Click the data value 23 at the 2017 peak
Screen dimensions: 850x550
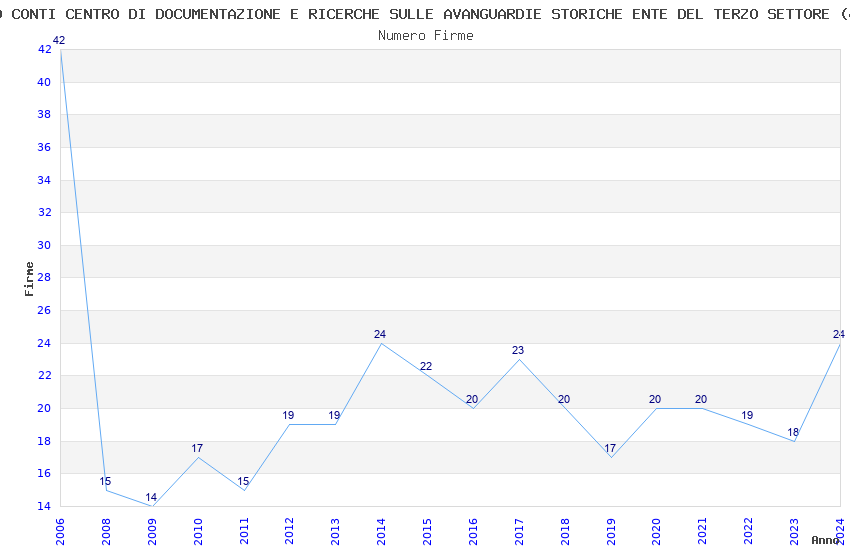(x=518, y=351)
